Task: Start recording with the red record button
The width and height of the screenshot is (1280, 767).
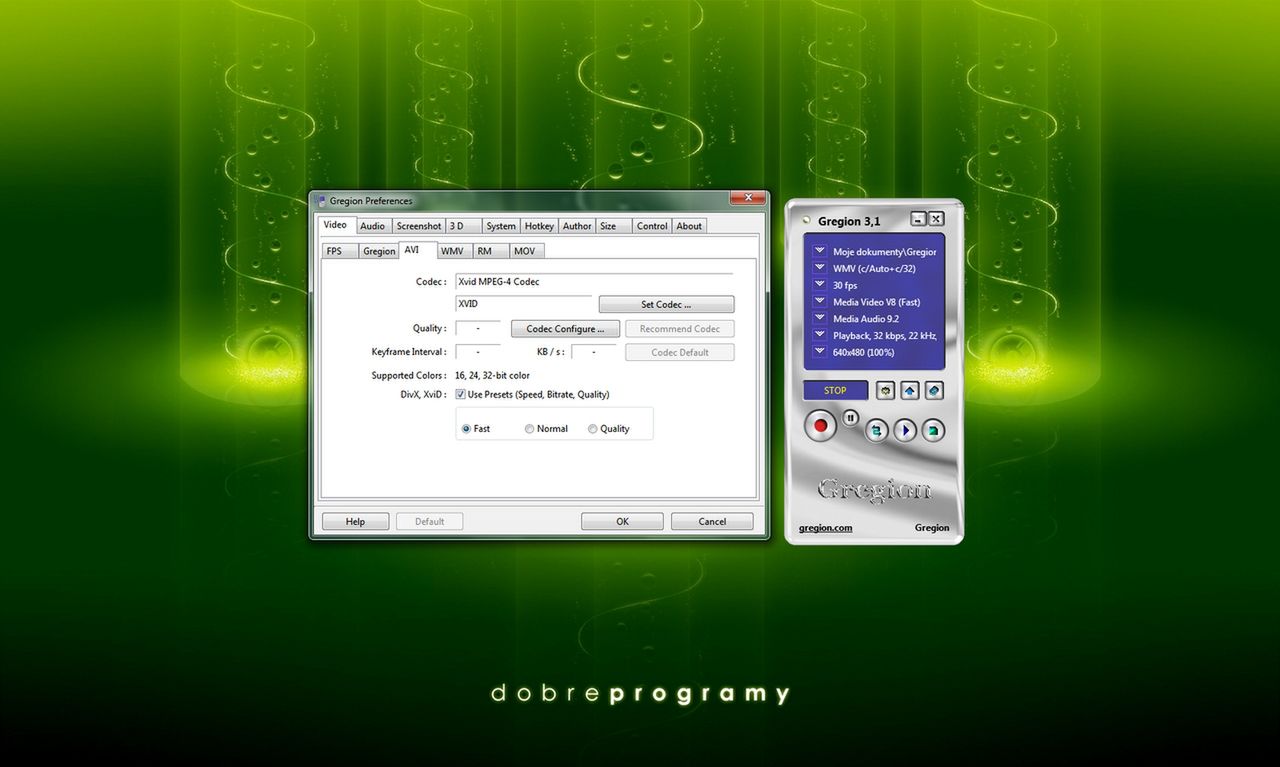Action: [x=822, y=425]
